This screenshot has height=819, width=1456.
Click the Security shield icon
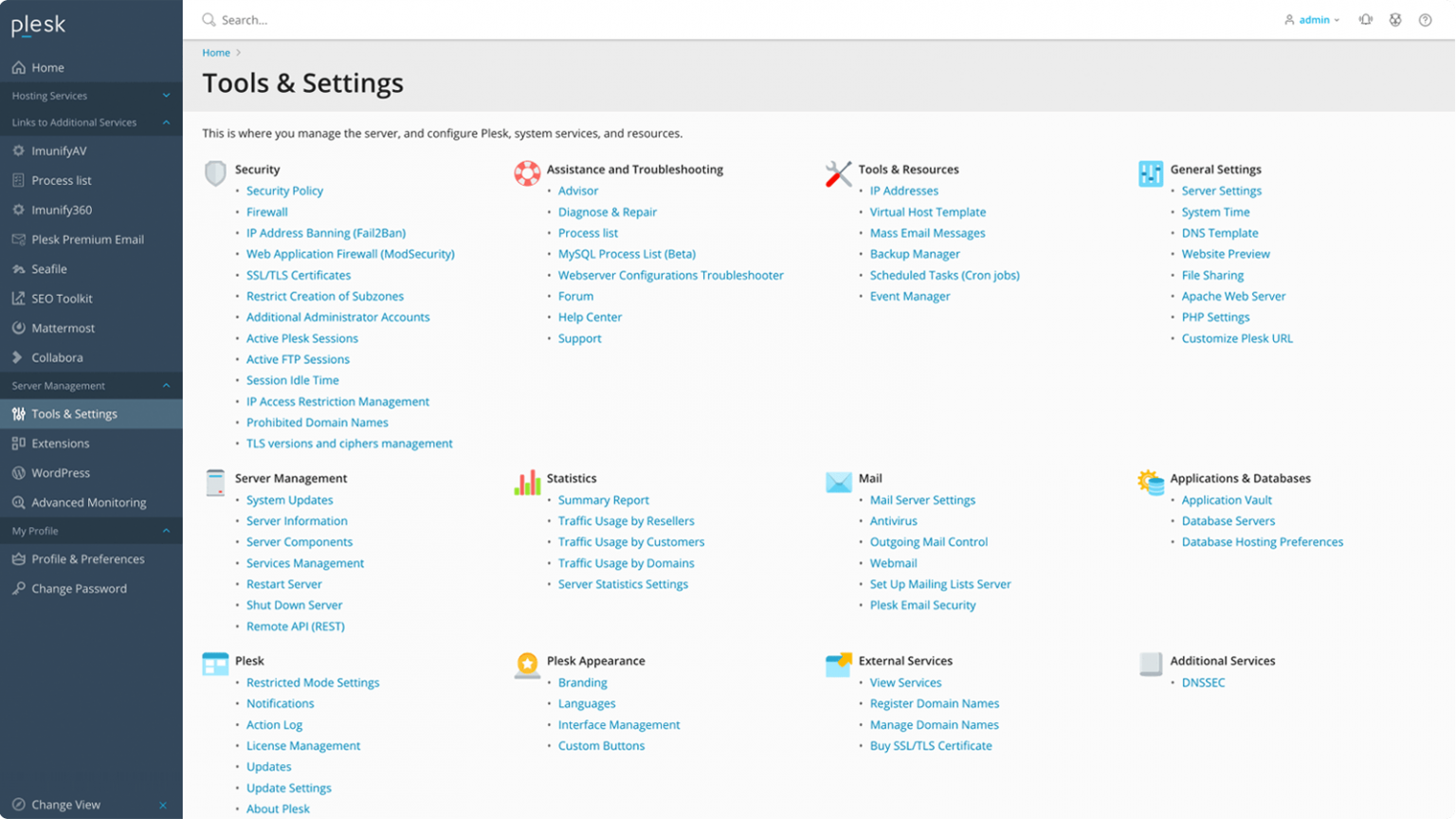pos(215,173)
